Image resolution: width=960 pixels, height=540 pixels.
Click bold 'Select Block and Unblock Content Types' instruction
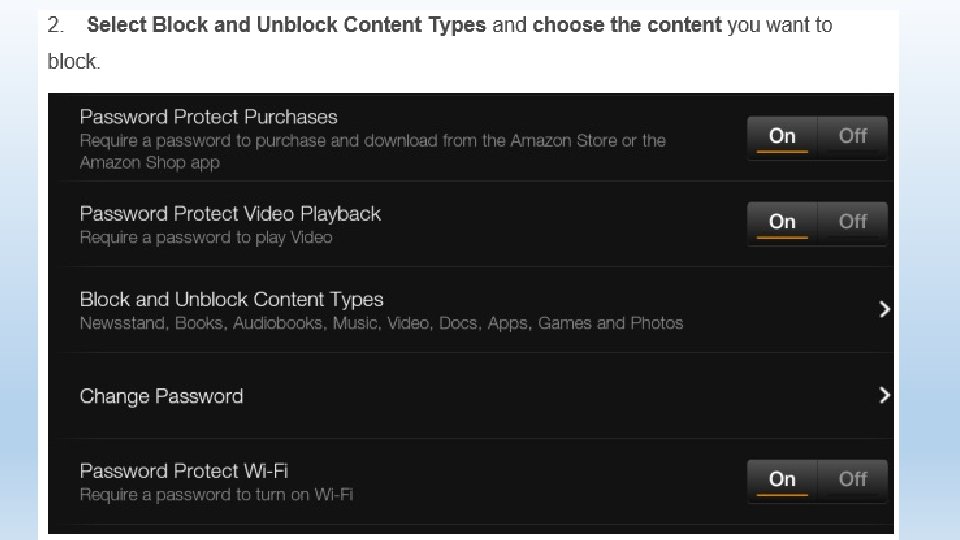click(x=288, y=25)
